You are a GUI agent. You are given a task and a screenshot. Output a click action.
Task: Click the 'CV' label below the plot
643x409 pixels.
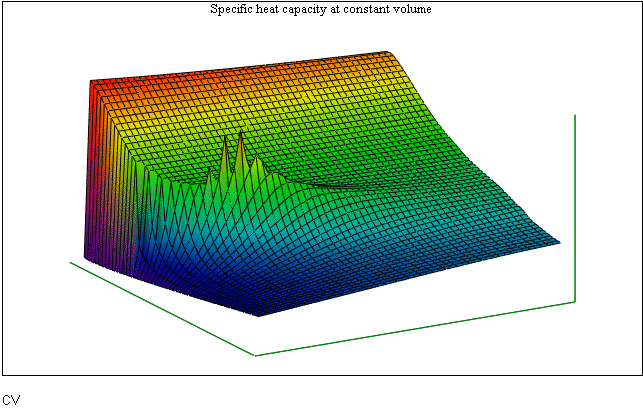tap(11, 400)
